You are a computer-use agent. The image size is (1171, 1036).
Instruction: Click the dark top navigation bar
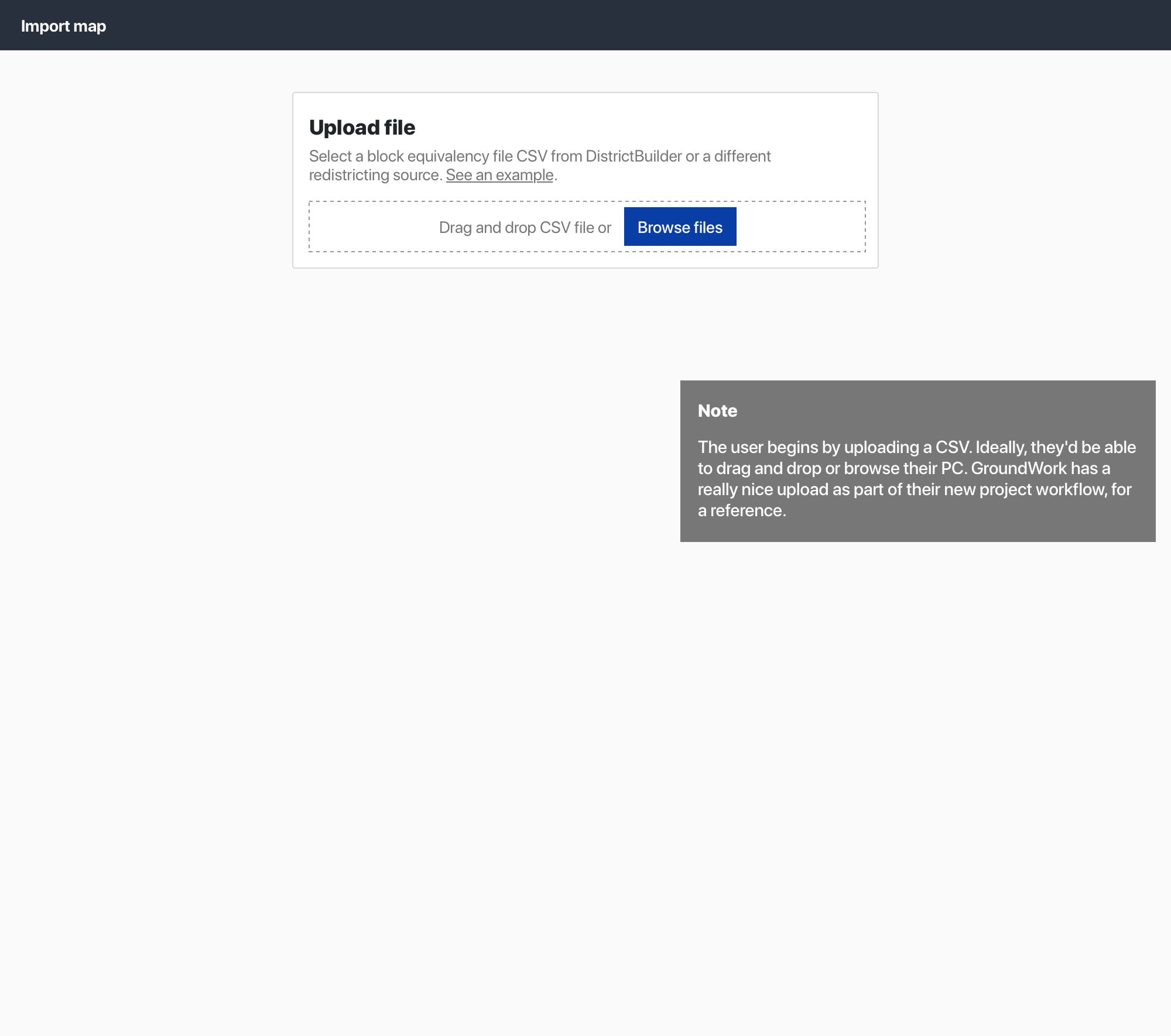[x=585, y=25]
